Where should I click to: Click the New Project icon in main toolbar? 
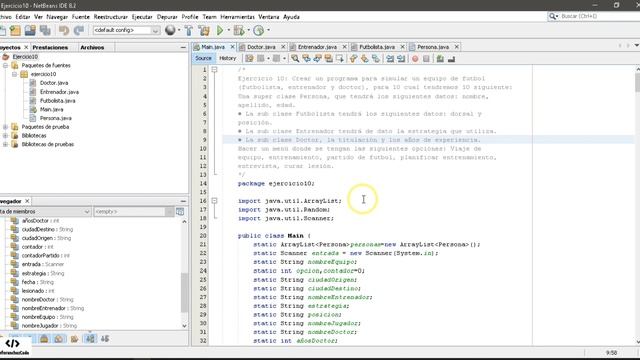point(16,31)
